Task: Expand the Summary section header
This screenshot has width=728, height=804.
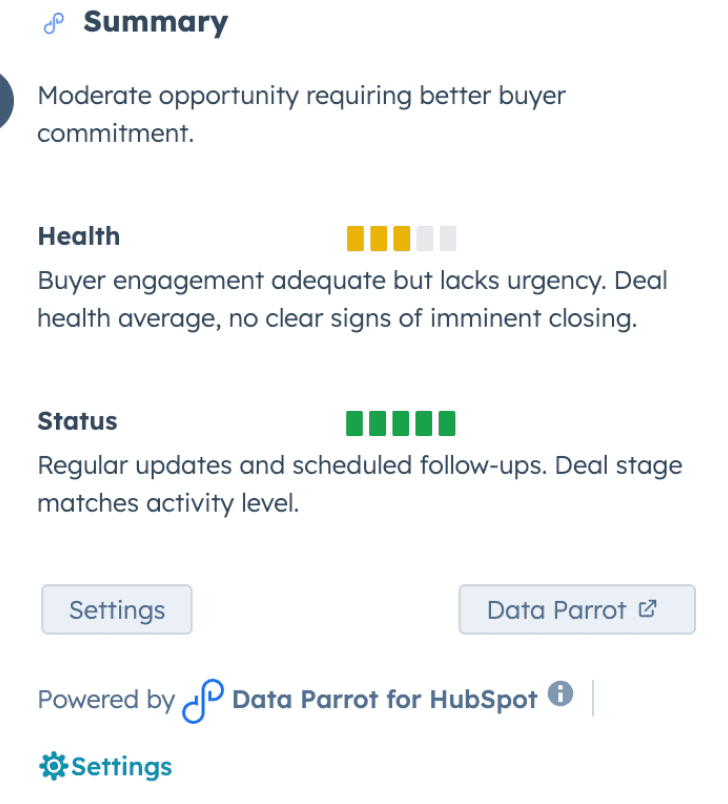Action: click(156, 22)
